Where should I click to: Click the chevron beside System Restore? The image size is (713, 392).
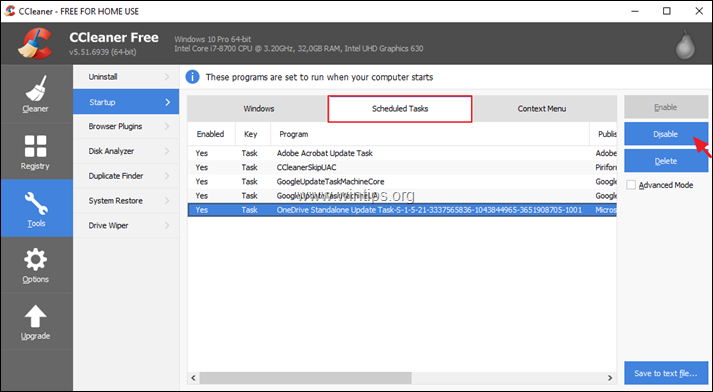(x=167, y=201)
